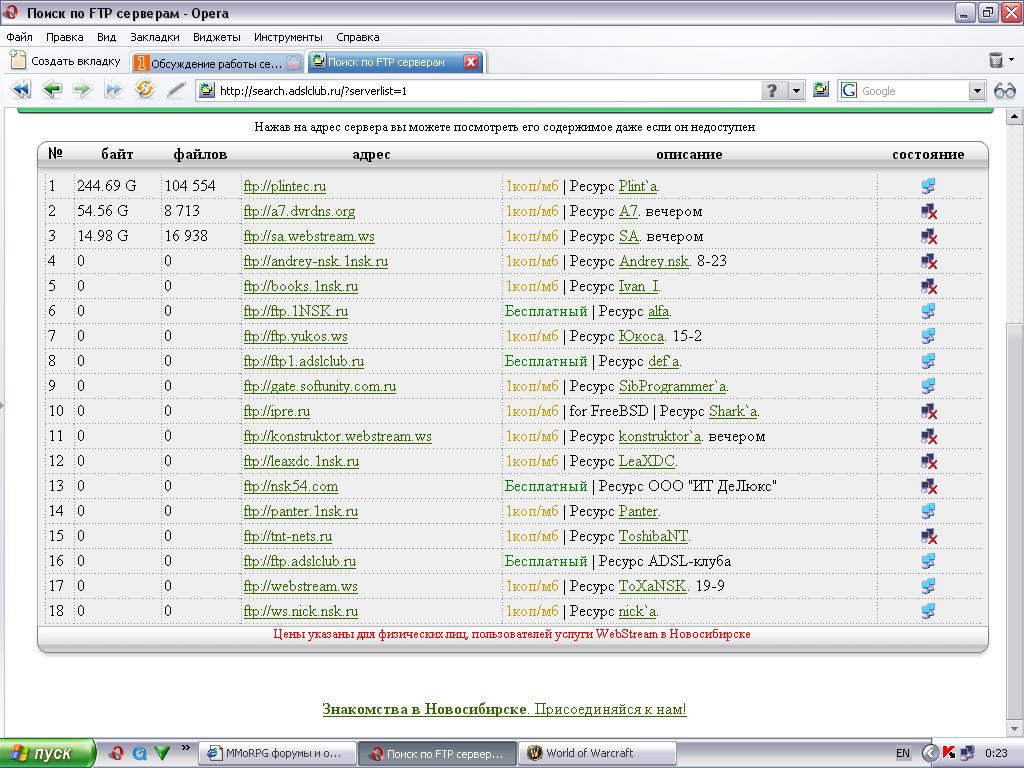Click the Знакомства в Новосибирске link

click(x=424, y=709)
